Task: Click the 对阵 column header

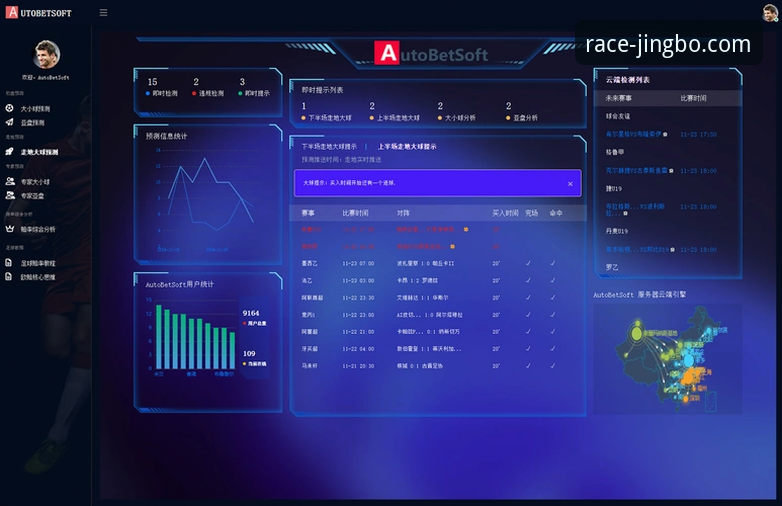Action: click(x=403, y=213)
